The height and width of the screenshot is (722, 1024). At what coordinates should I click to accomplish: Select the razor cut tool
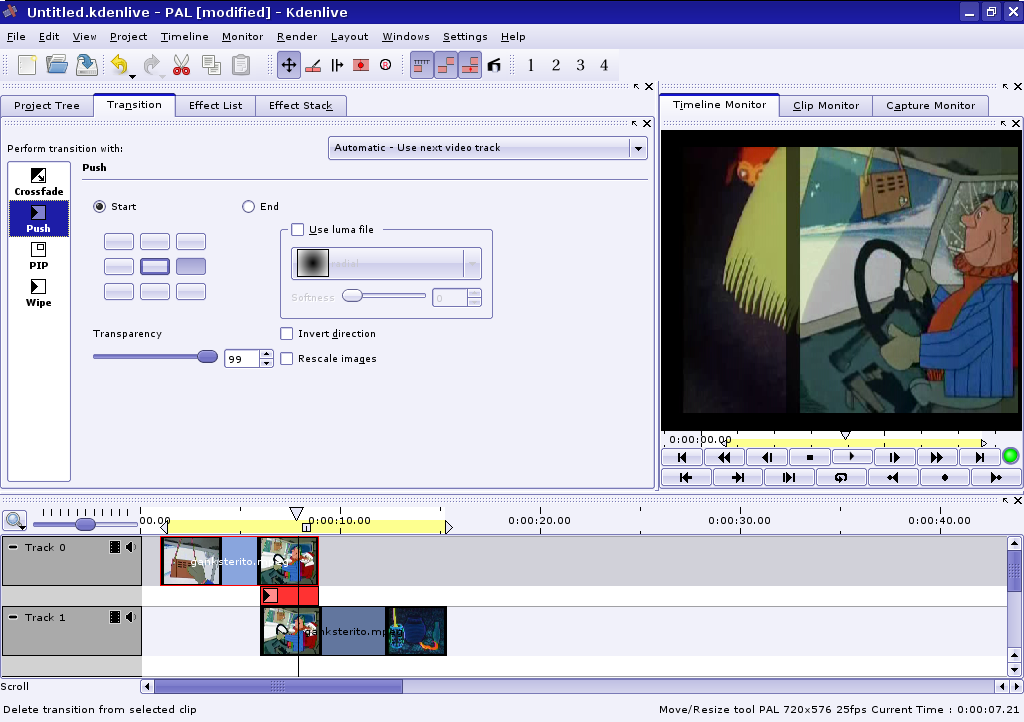tap(312, 65)
